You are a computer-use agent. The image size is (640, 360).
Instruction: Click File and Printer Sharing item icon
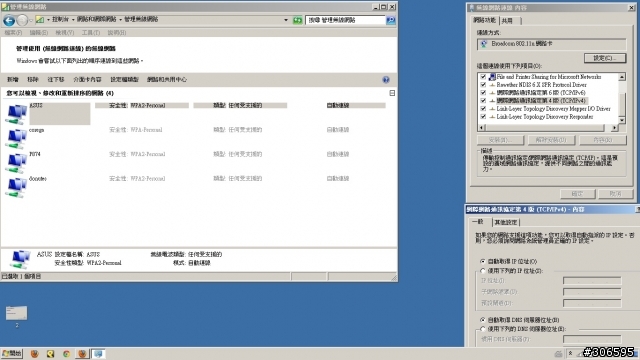[492, 77]
